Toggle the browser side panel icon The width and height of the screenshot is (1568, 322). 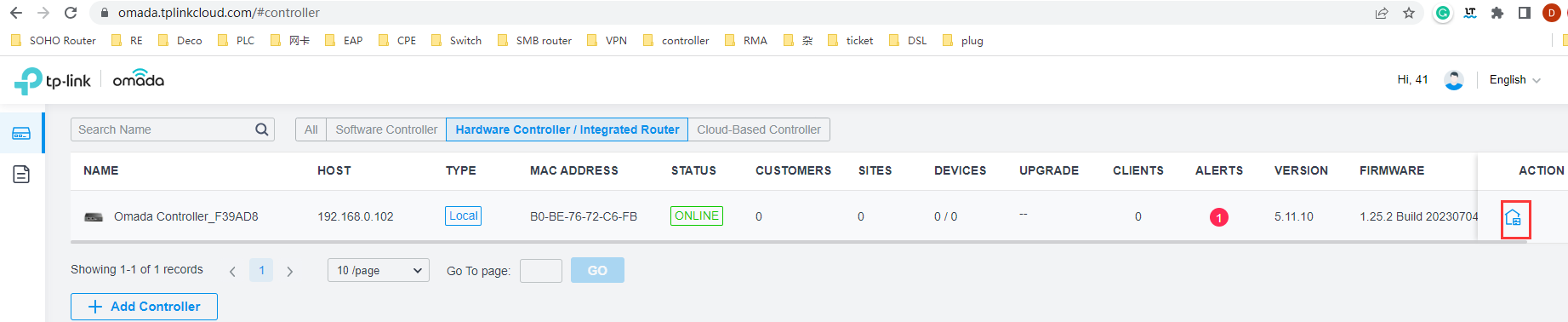click(x=1524, y=13)
